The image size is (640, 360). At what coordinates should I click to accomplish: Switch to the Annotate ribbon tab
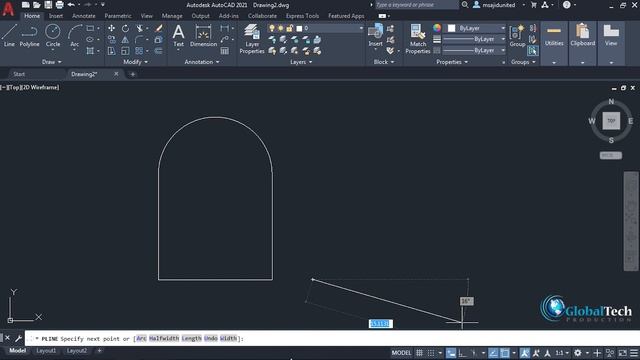coord(84,16)
